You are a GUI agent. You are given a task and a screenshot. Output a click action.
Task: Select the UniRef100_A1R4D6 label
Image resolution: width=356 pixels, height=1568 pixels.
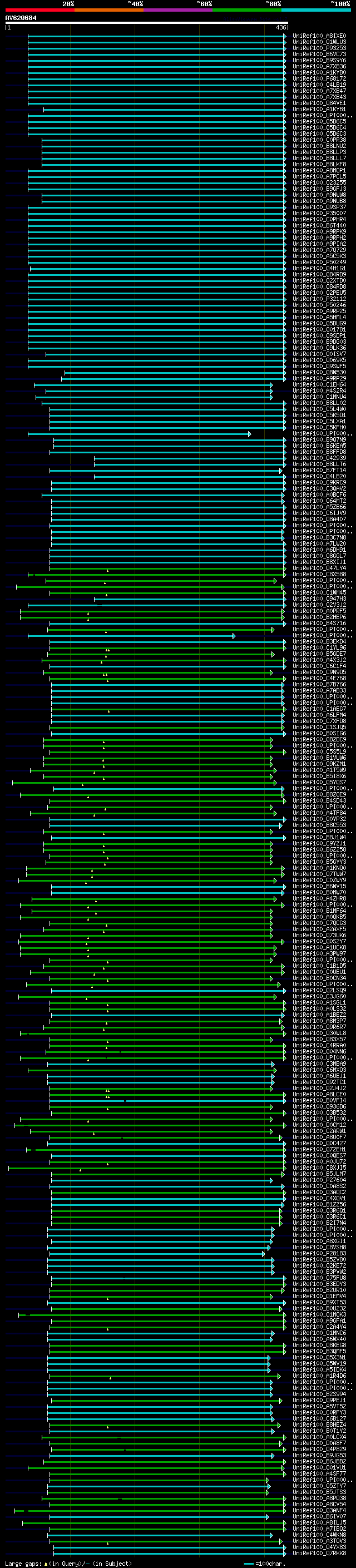coord(319,1376)
